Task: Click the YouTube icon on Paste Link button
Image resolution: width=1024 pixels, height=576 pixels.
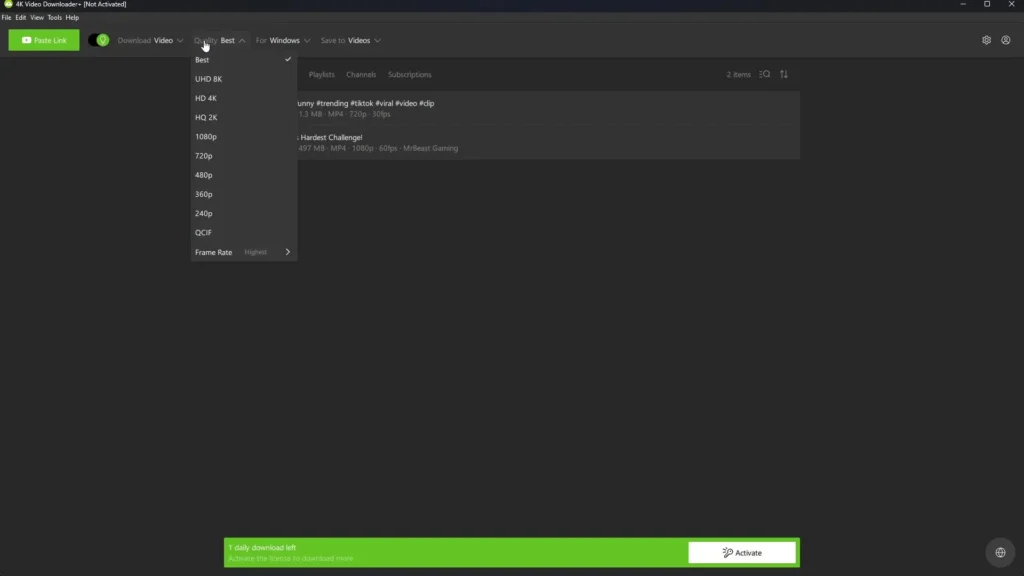Action: (26, 40)
